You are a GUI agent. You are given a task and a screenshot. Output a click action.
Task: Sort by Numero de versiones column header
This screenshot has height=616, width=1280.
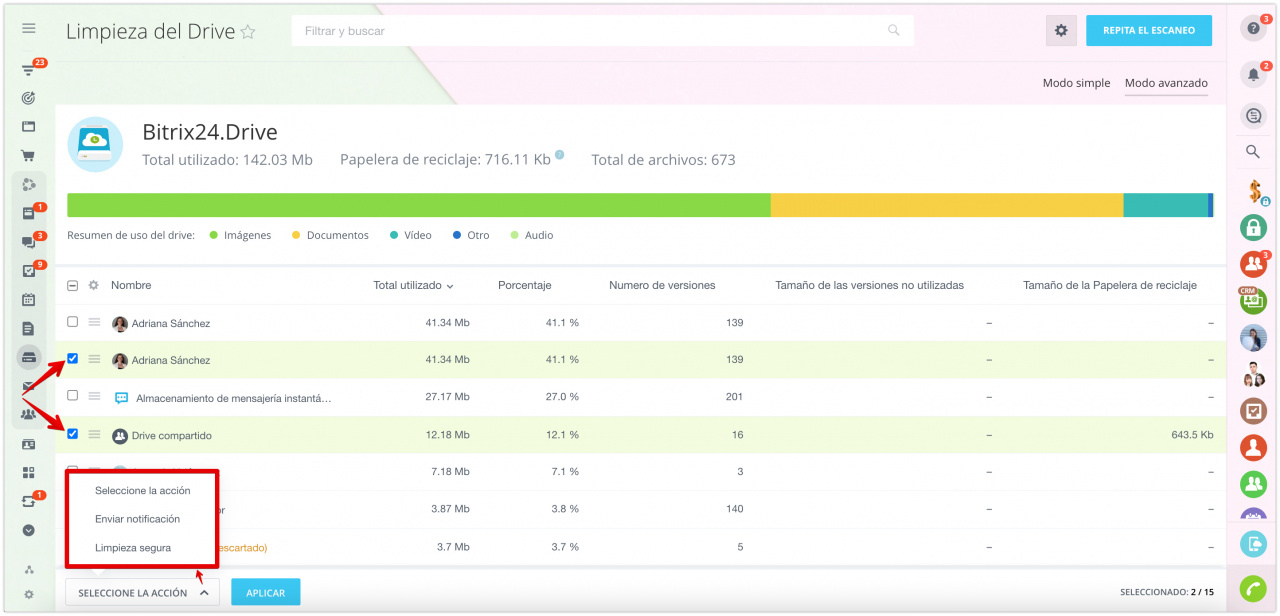pyautogui.click(x=662, y=285)
